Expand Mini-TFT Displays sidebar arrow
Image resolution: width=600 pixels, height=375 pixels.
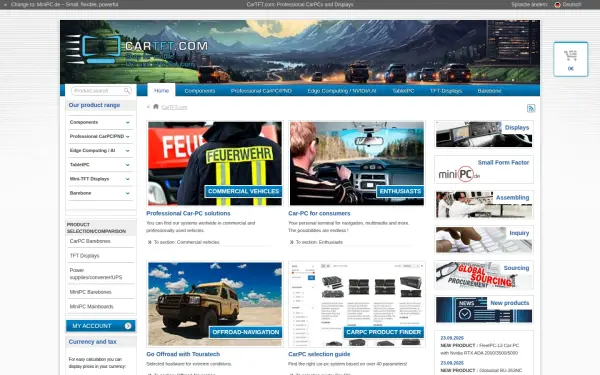tap(127, 179)
